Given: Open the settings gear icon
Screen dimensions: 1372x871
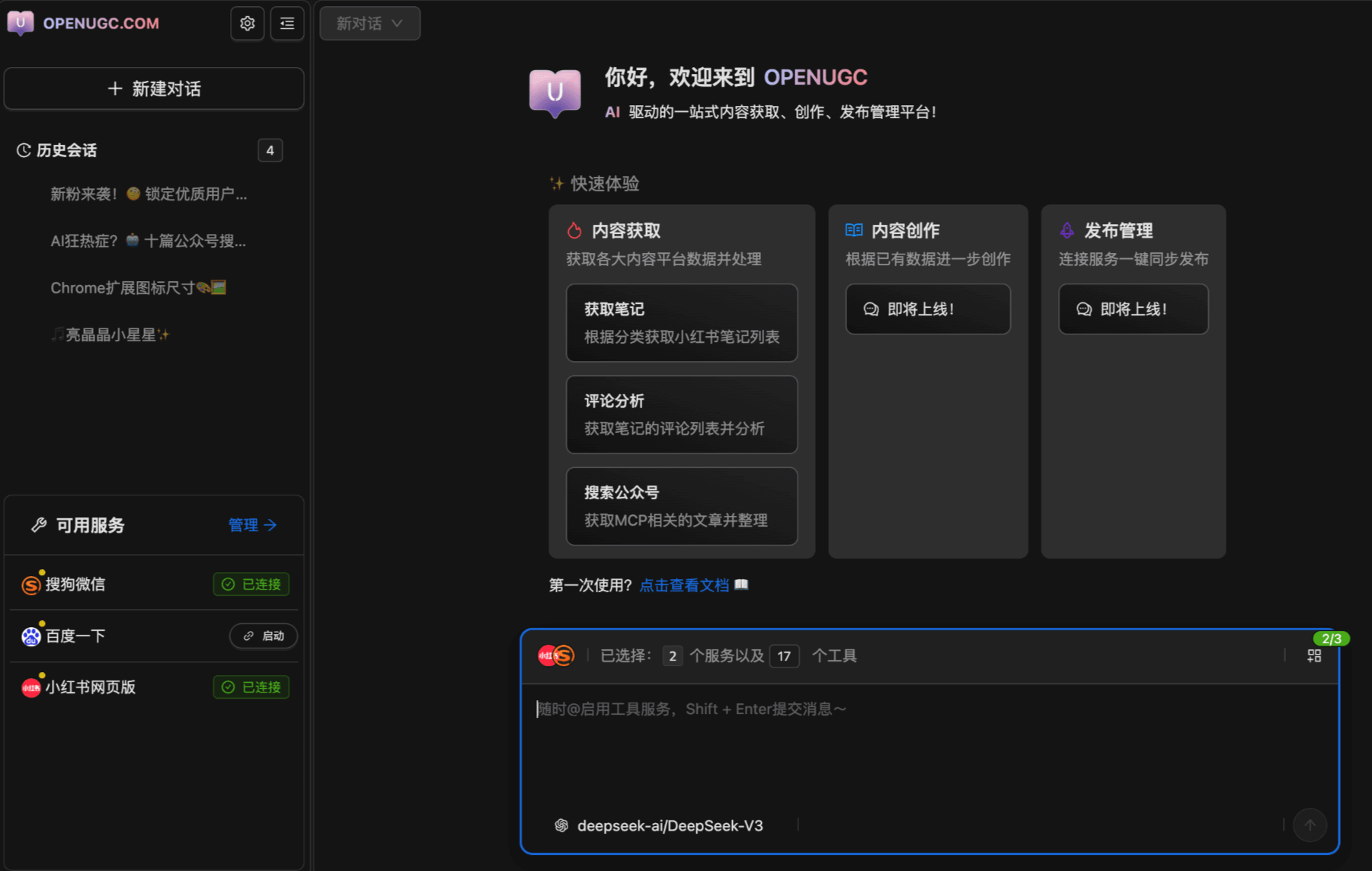Looking at the screenshot, I should click(x=248, y=24).
